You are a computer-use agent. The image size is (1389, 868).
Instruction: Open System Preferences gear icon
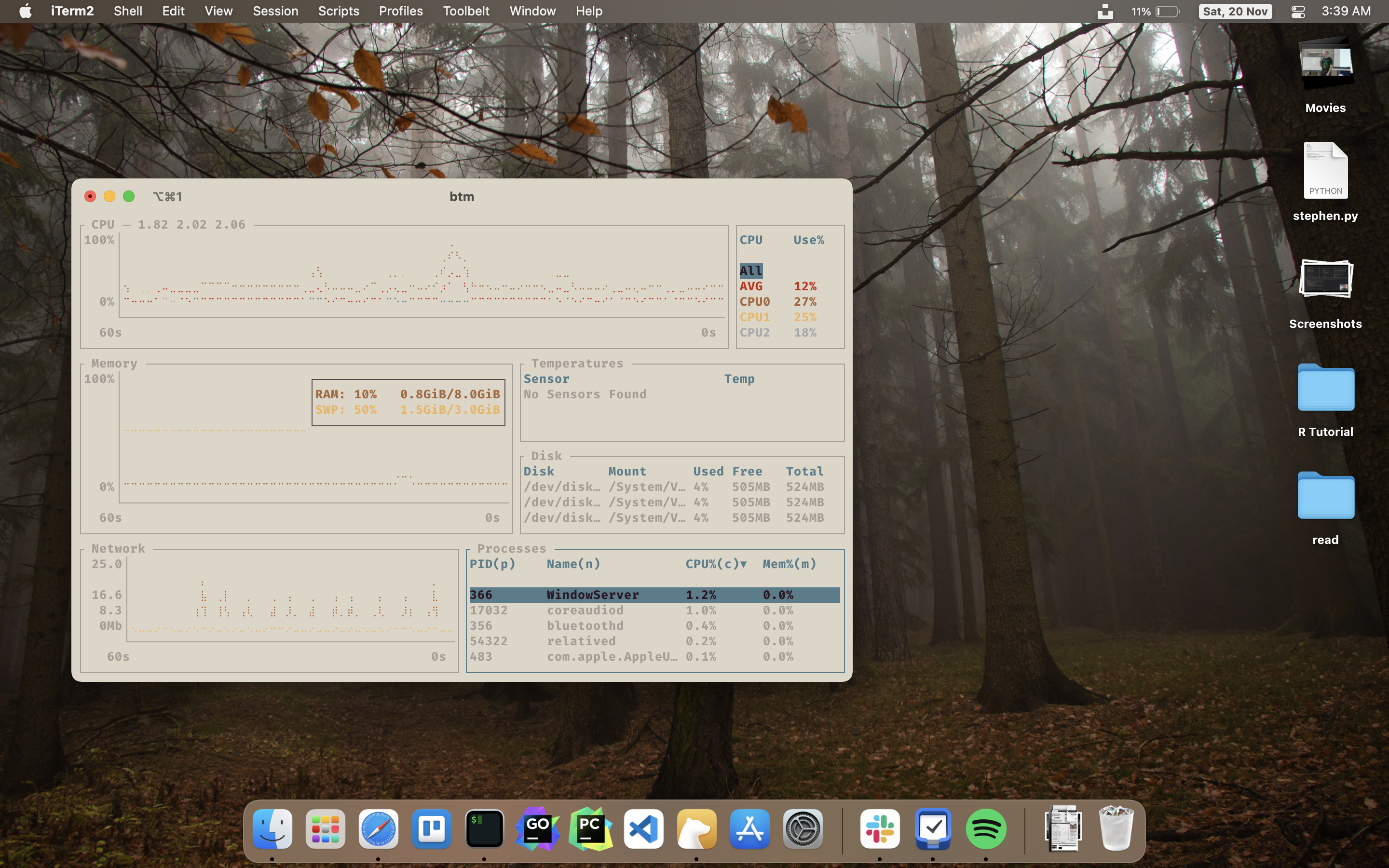[803, 829]
